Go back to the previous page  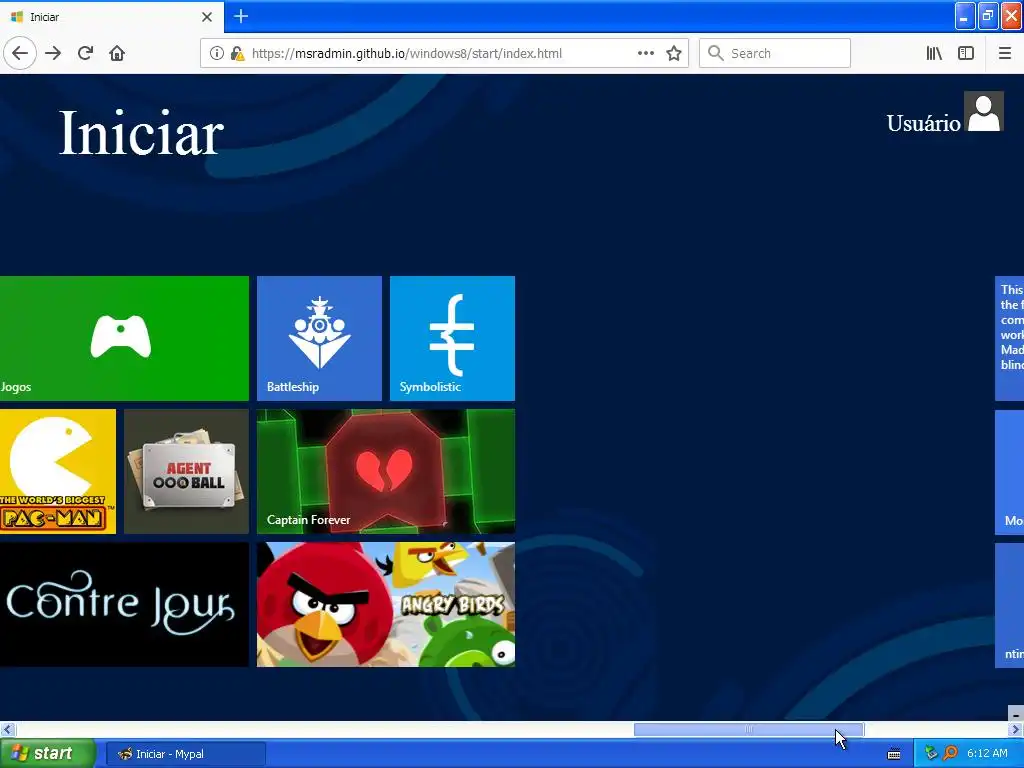point(20,53)
